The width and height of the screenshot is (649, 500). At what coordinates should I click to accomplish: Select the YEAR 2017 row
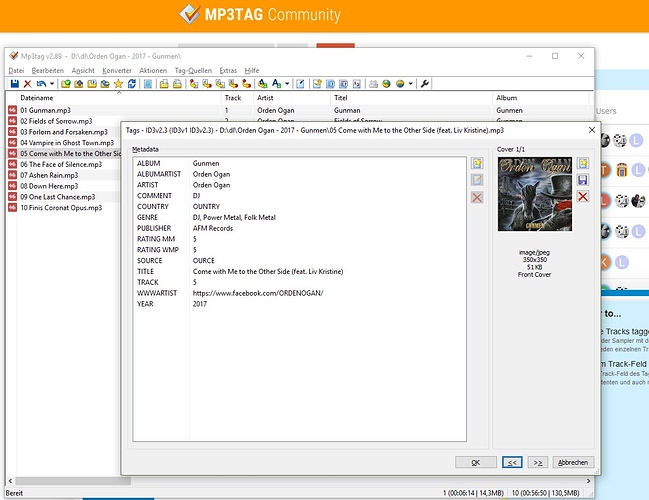tap(299, 304)
